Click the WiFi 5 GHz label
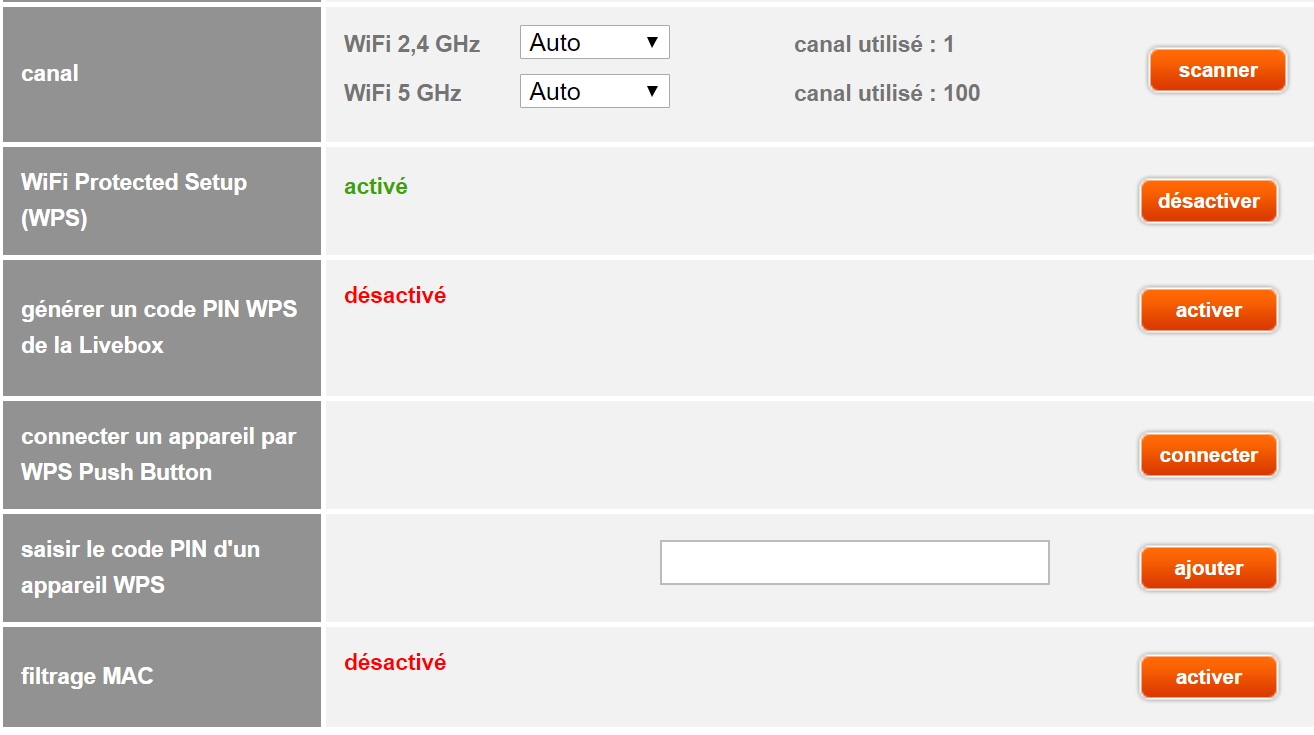 point(402,94)
